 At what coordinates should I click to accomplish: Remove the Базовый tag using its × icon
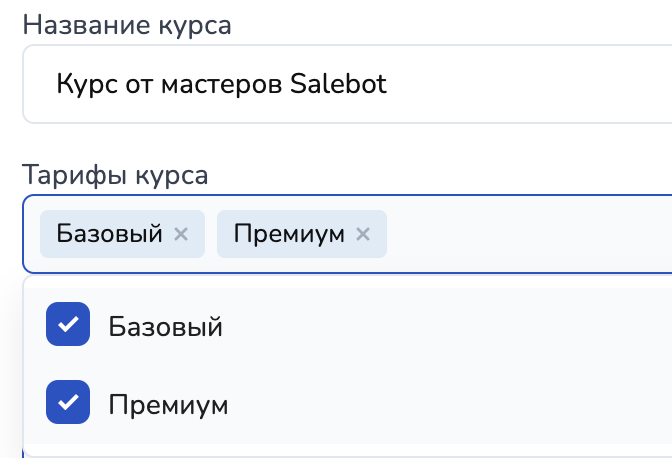(x=181, y=234)
